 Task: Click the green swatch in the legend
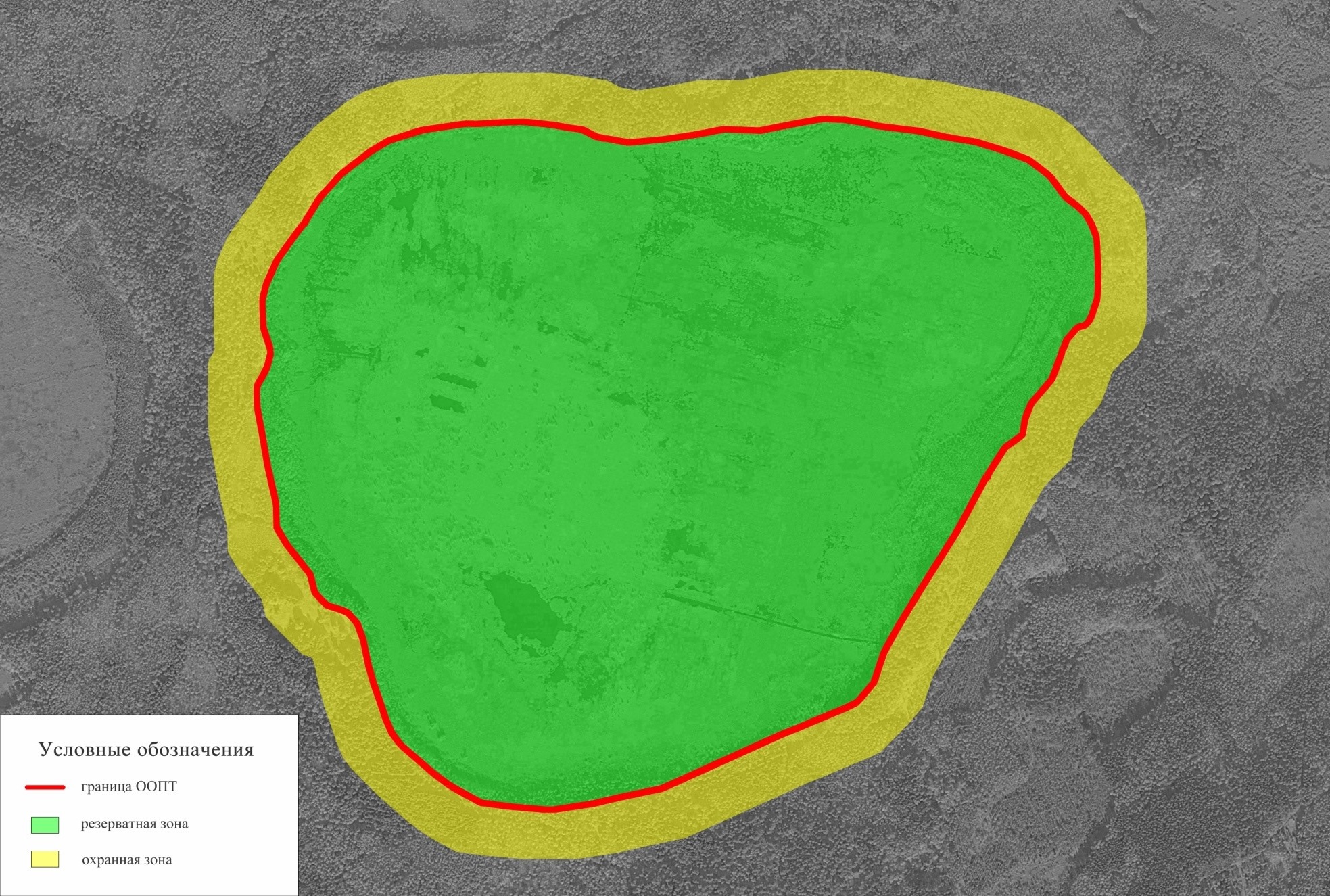45,824
